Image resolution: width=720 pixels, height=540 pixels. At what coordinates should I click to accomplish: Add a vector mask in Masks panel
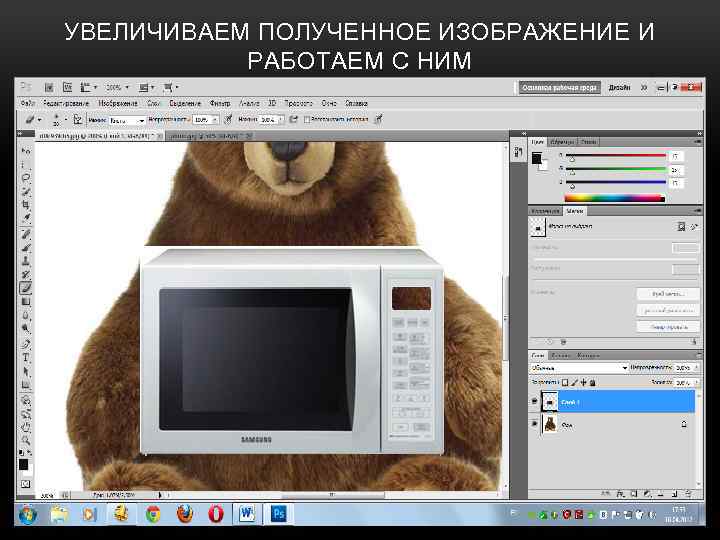point(694,226)
